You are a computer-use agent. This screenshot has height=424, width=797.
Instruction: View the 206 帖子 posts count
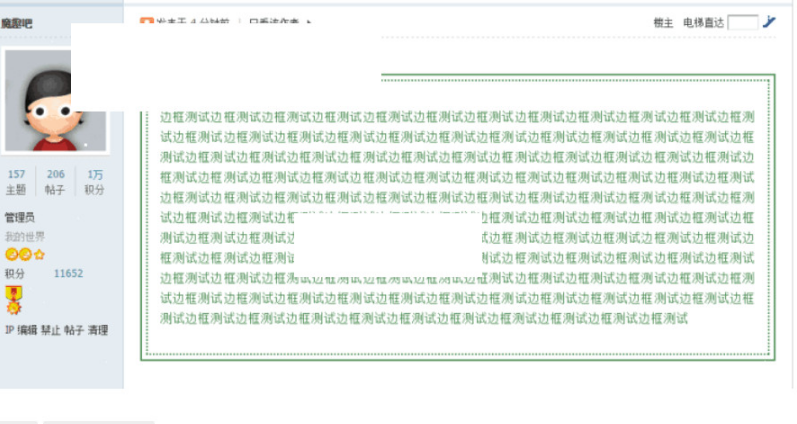click(55, 181)
